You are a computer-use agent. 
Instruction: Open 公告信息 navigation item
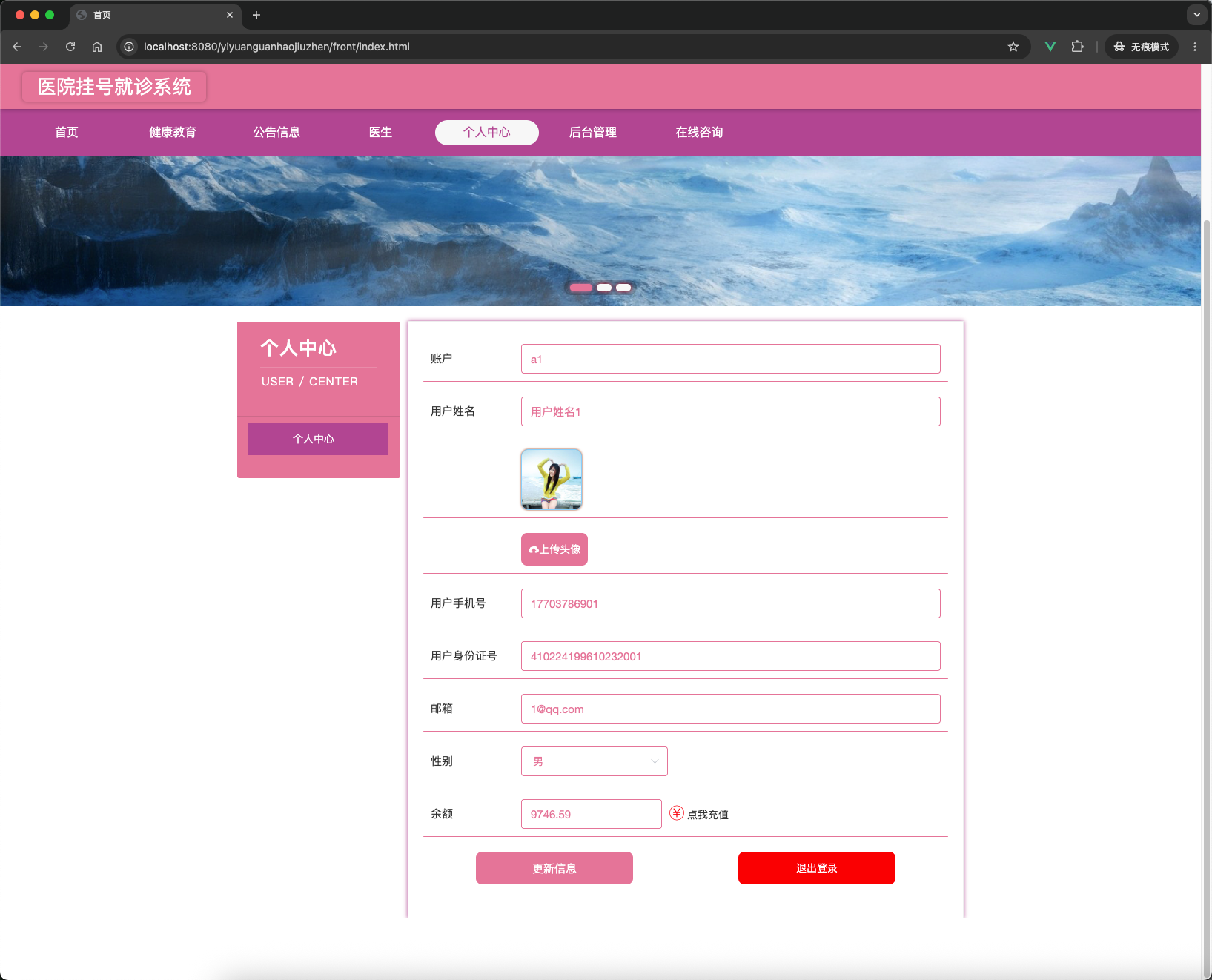pyautogui.click(x=276, y=132)
